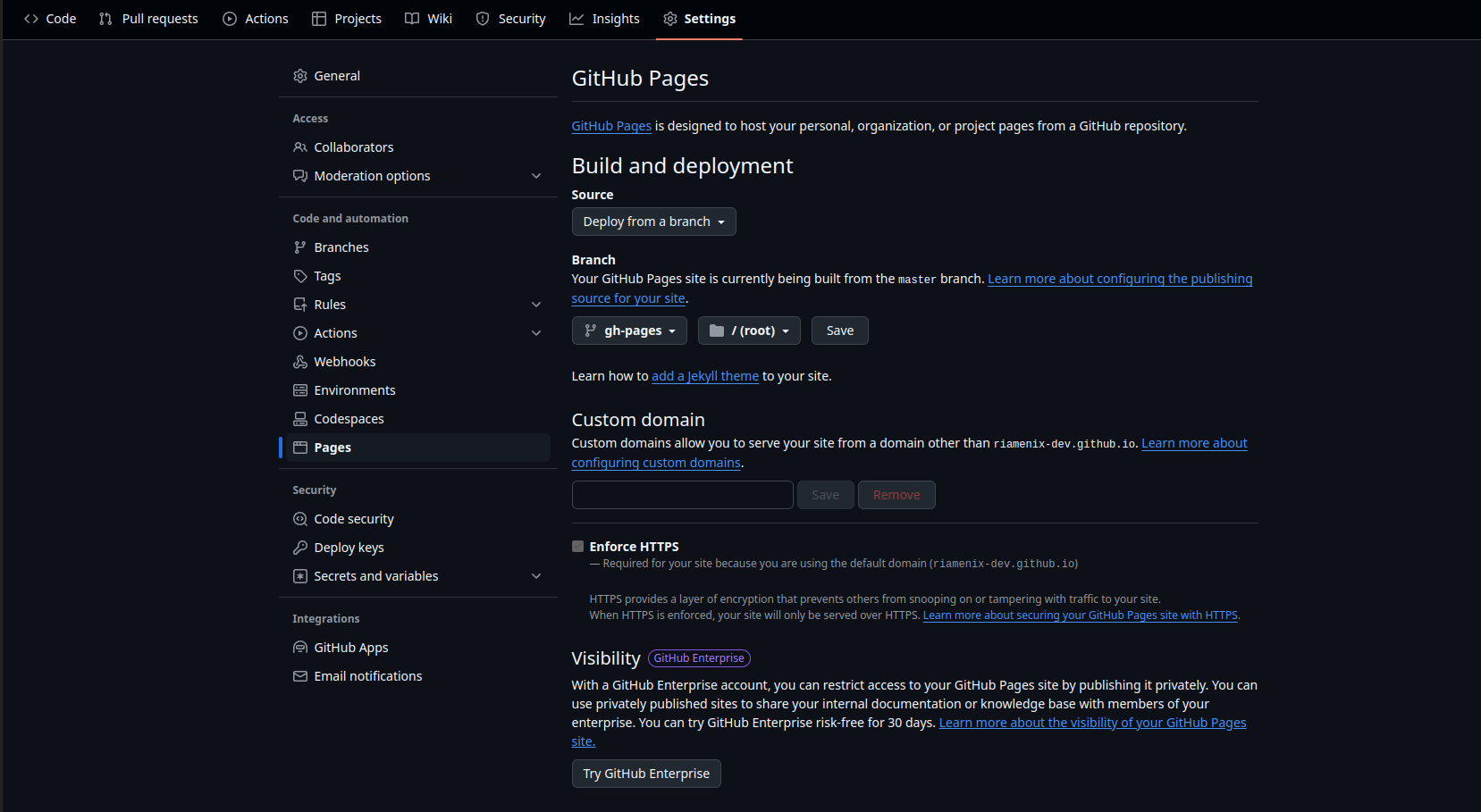Open the Deploy from a branch dropdown

click(653, 222)
